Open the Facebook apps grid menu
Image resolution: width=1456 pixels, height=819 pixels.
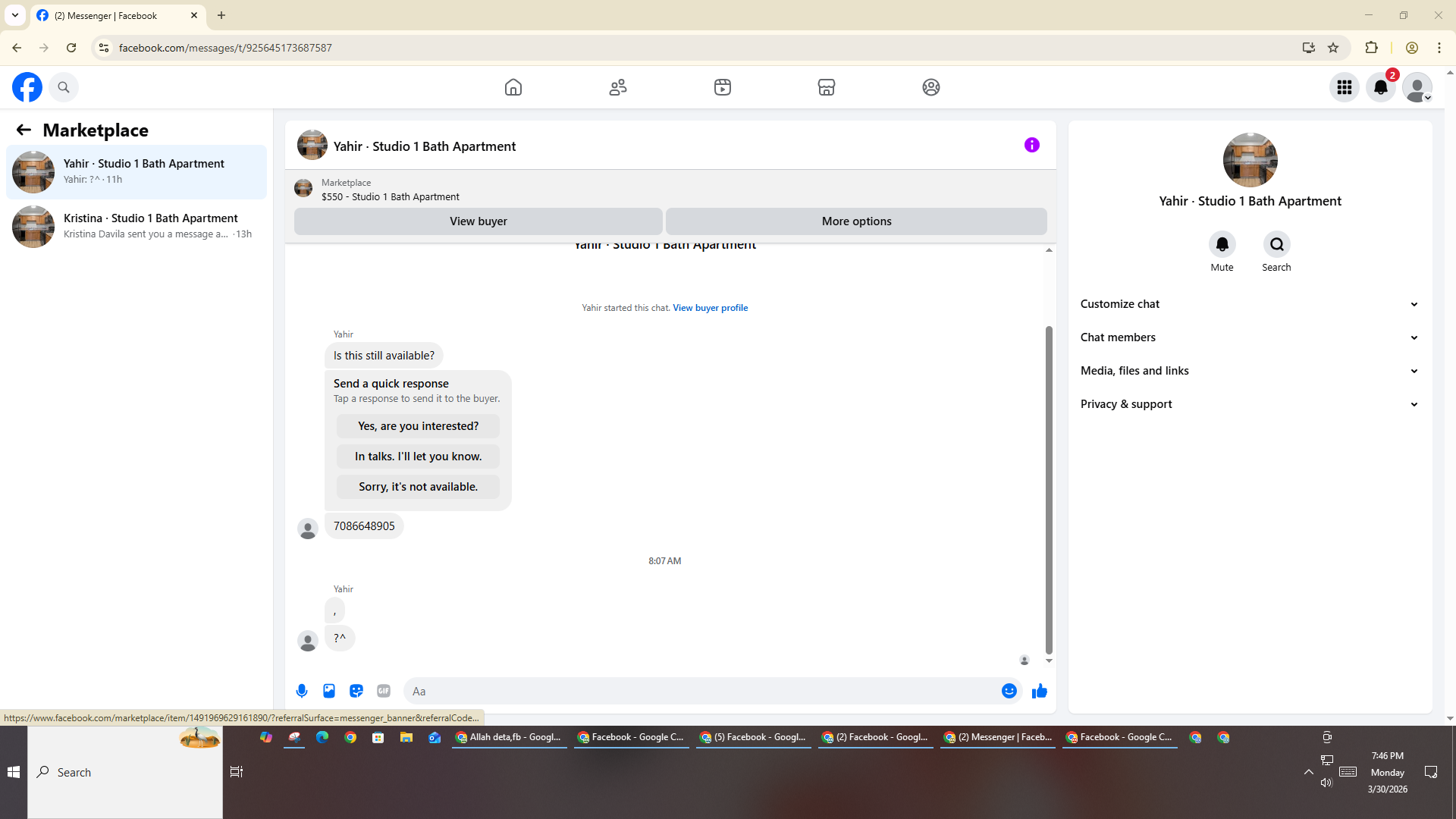coord(1344,87)
